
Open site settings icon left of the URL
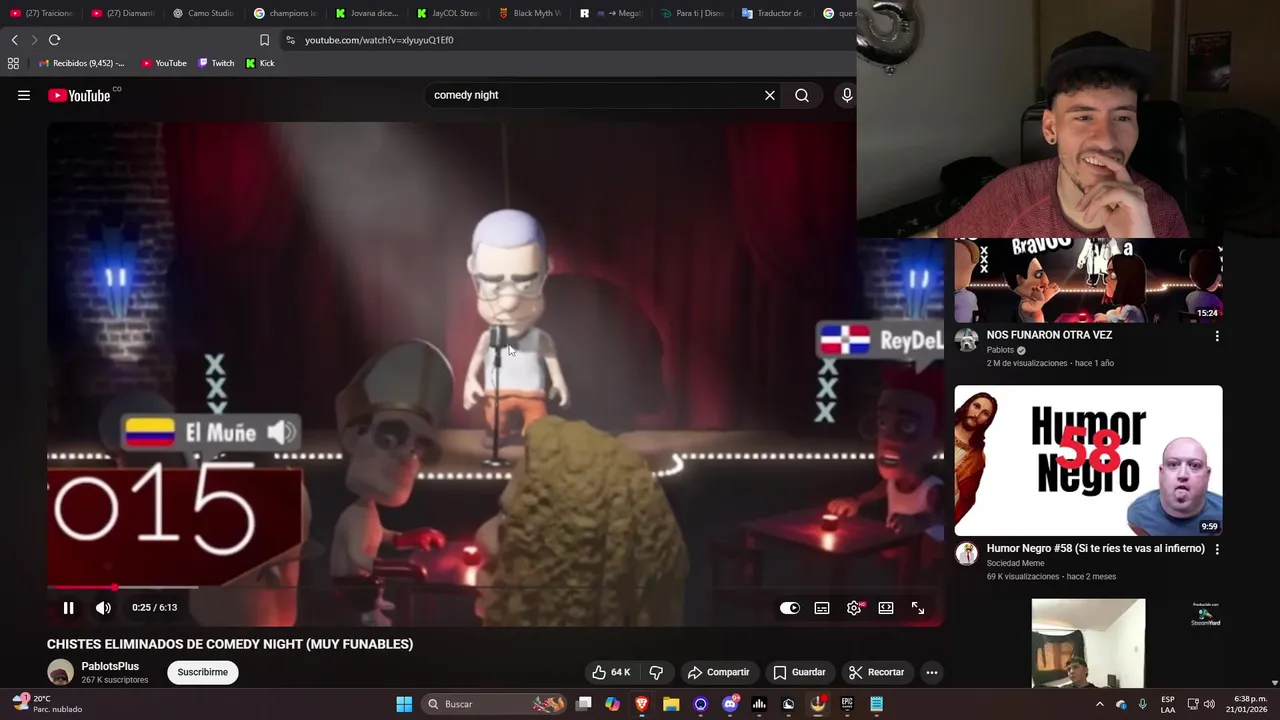(x=290, y=40)
